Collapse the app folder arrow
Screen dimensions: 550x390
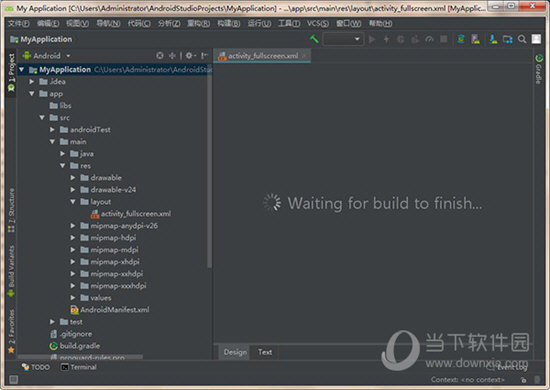point(32,94)
